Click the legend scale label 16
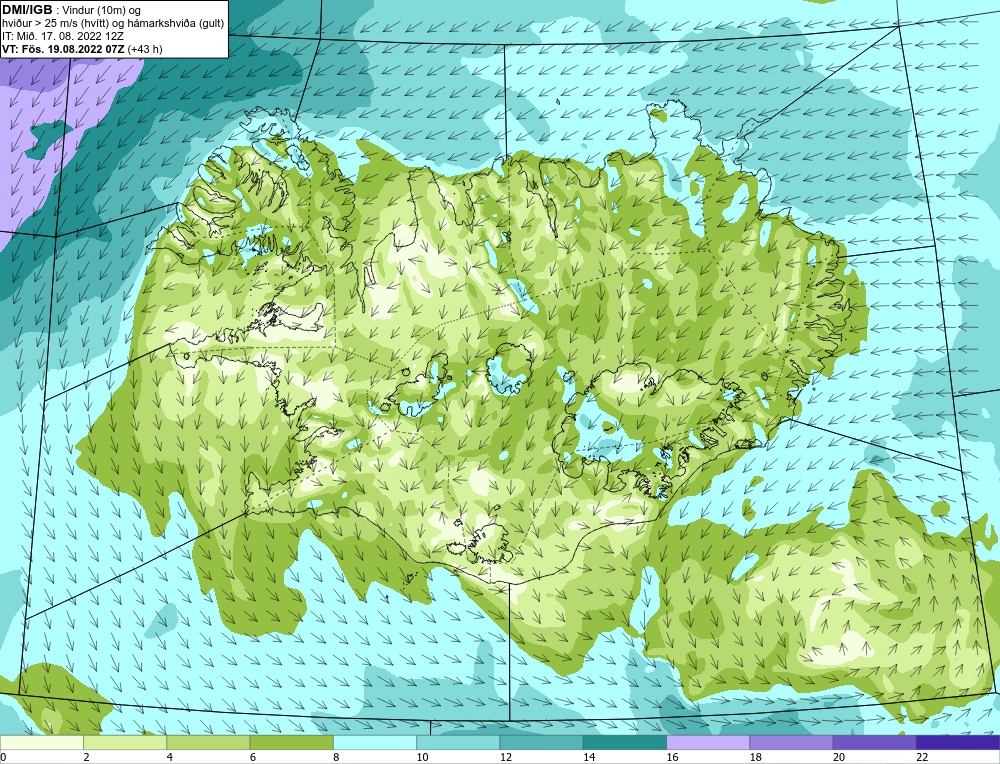The height and width of the screenshot is (764, 1000). (x=671, y=757)
